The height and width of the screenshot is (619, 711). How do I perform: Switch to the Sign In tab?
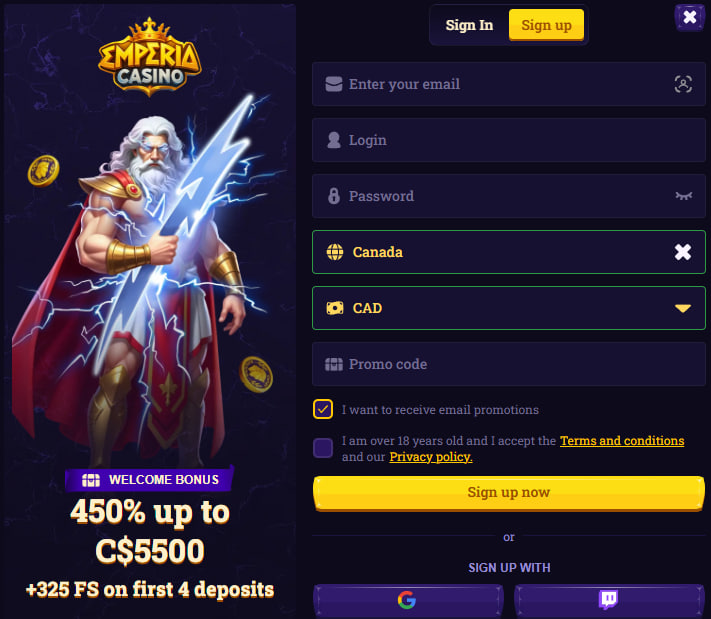[x=469, y=25]
